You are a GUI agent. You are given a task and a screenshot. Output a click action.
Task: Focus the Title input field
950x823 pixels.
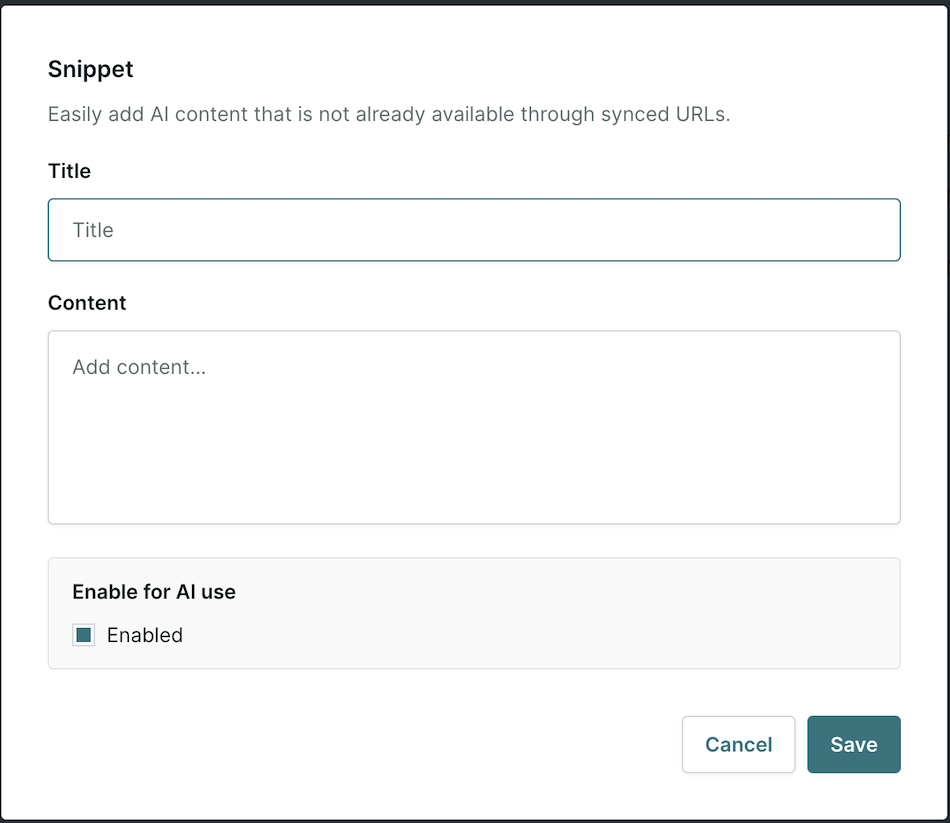click(474, 230)
